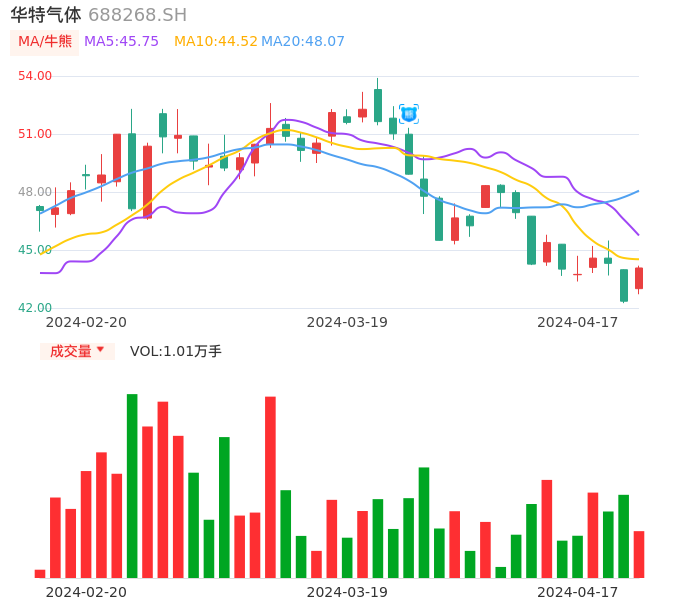Click the 42.00 price axis label
Screen dimensions: 686x606
click(x=35, y=308)
